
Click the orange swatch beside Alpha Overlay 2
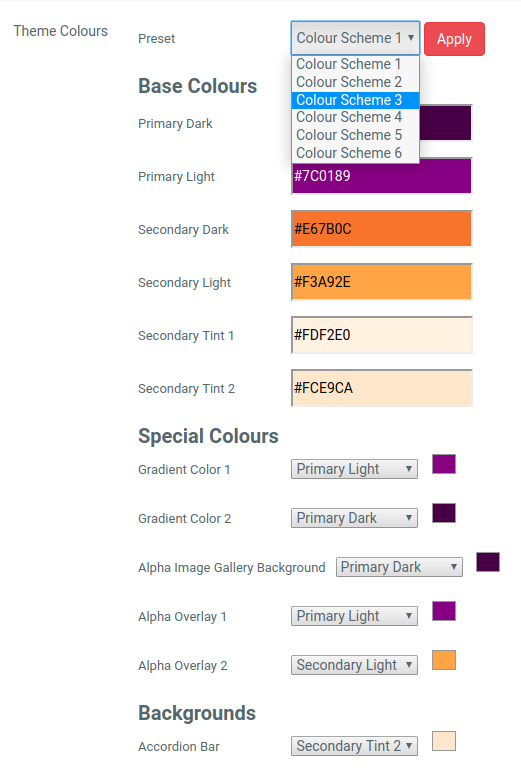[444, 660]
